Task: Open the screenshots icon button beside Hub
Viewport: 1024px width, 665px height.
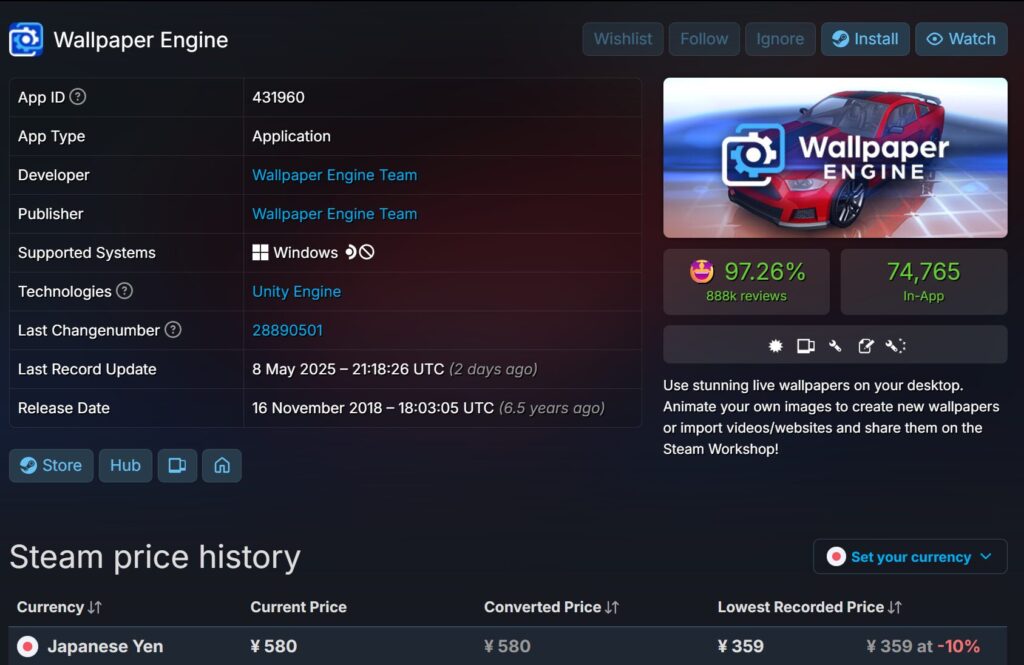Action: click(x=177, y=465)
